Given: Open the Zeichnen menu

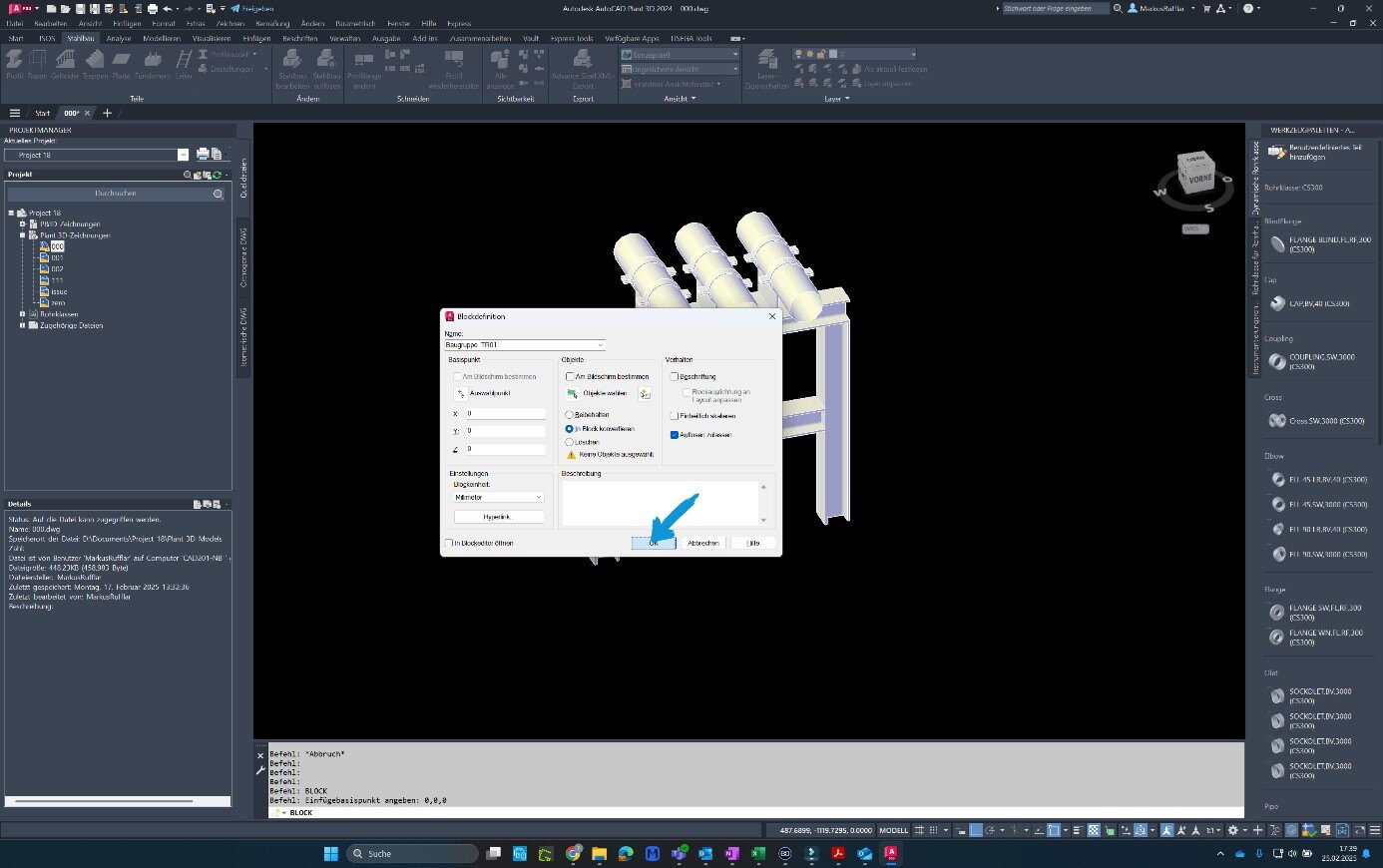Looking at the screenshot, I should 230,23.
